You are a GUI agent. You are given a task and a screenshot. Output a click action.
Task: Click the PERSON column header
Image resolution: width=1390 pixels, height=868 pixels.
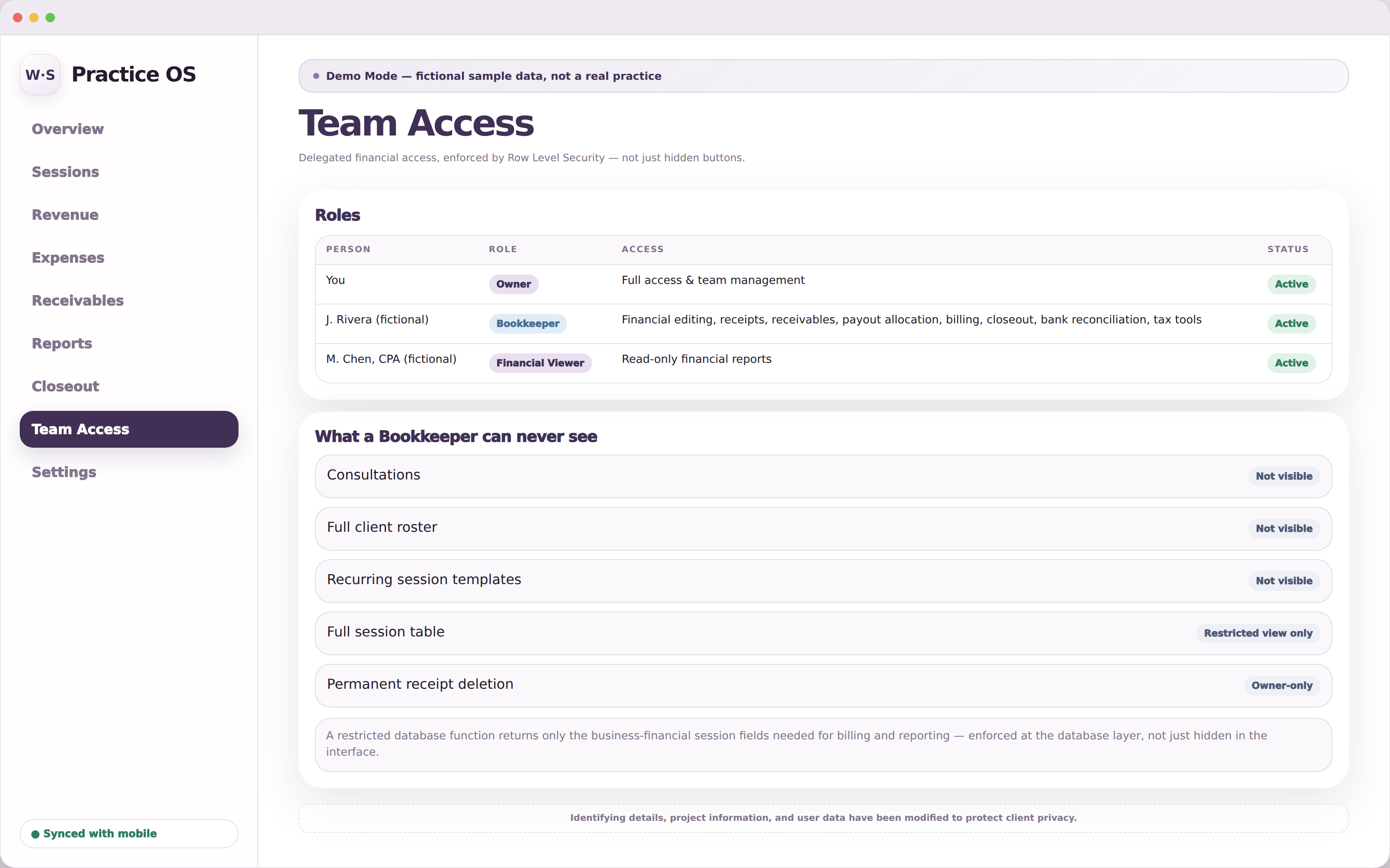(x=348, y=249)
